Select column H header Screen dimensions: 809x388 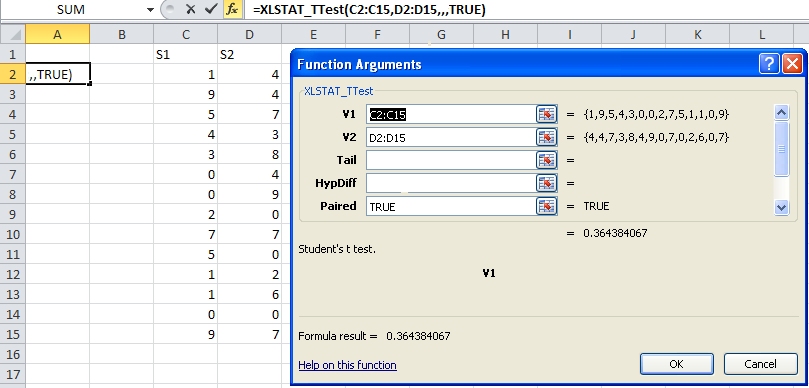coord(505,35)
